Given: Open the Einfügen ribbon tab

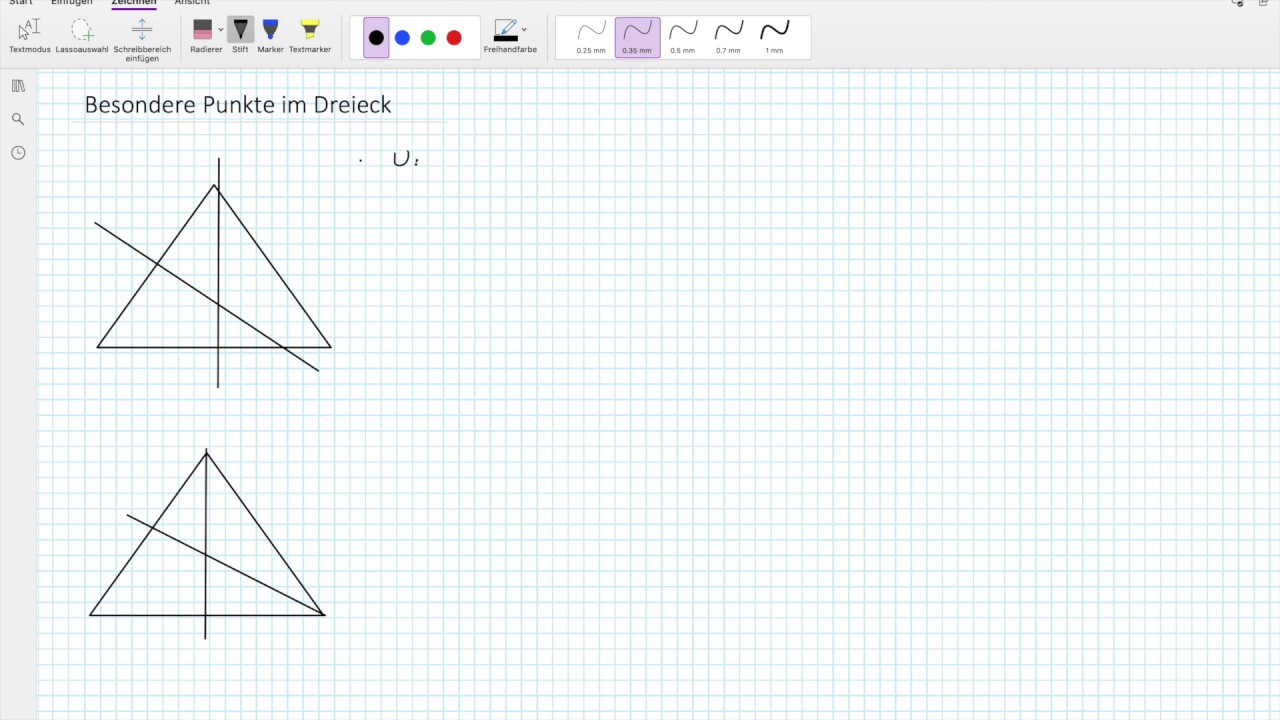Looking at the screenshot, I should click(x=72, y=3).
